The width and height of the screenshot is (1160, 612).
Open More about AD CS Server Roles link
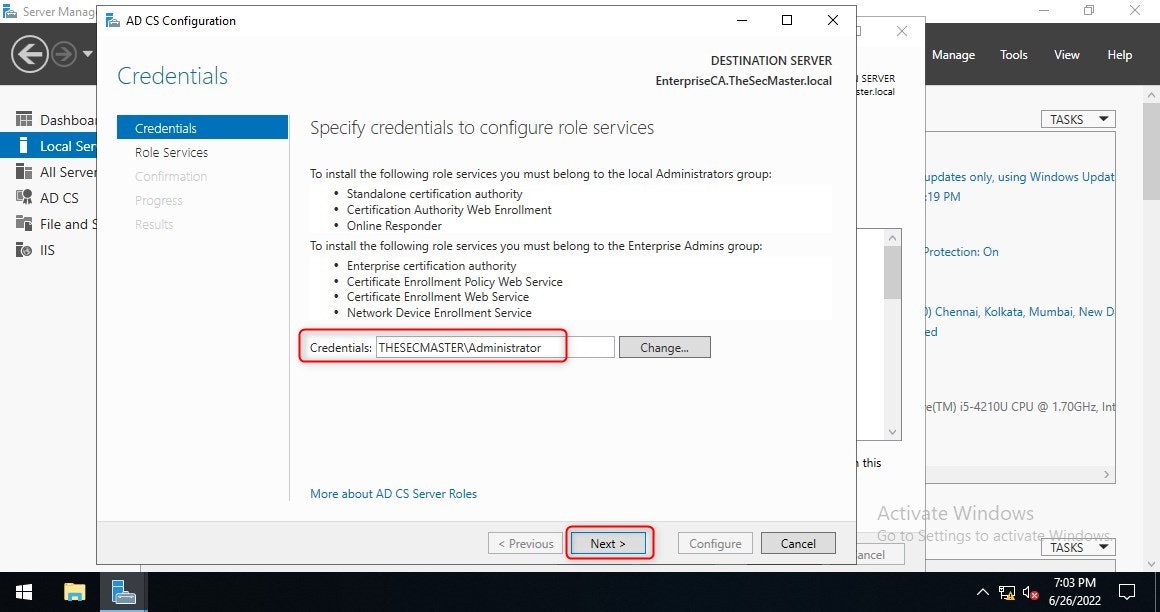[x=394, y=494]
